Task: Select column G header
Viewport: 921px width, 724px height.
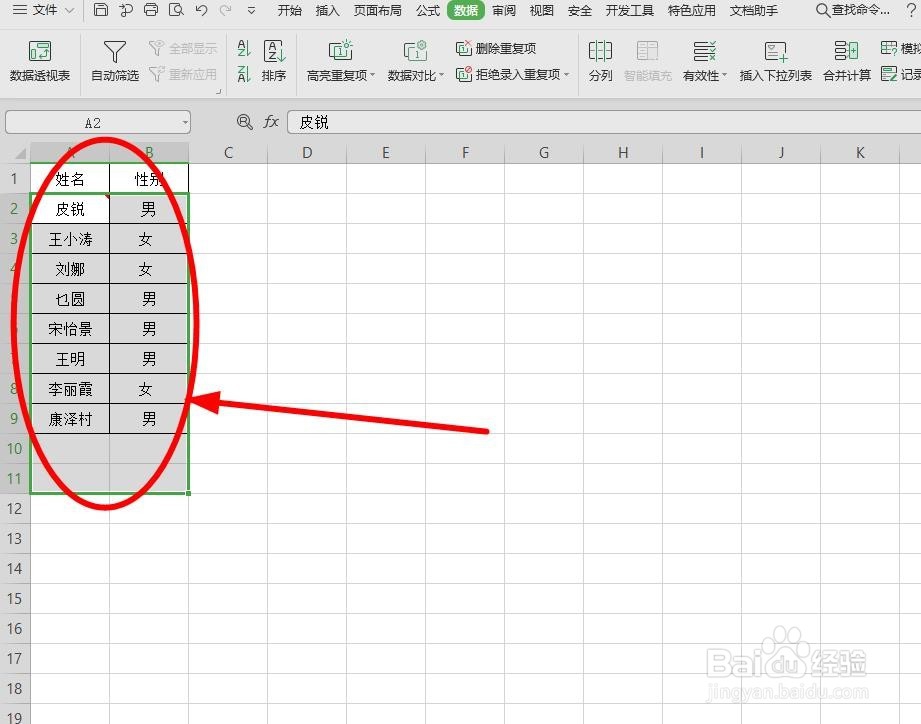Action: tap(544, 153)
